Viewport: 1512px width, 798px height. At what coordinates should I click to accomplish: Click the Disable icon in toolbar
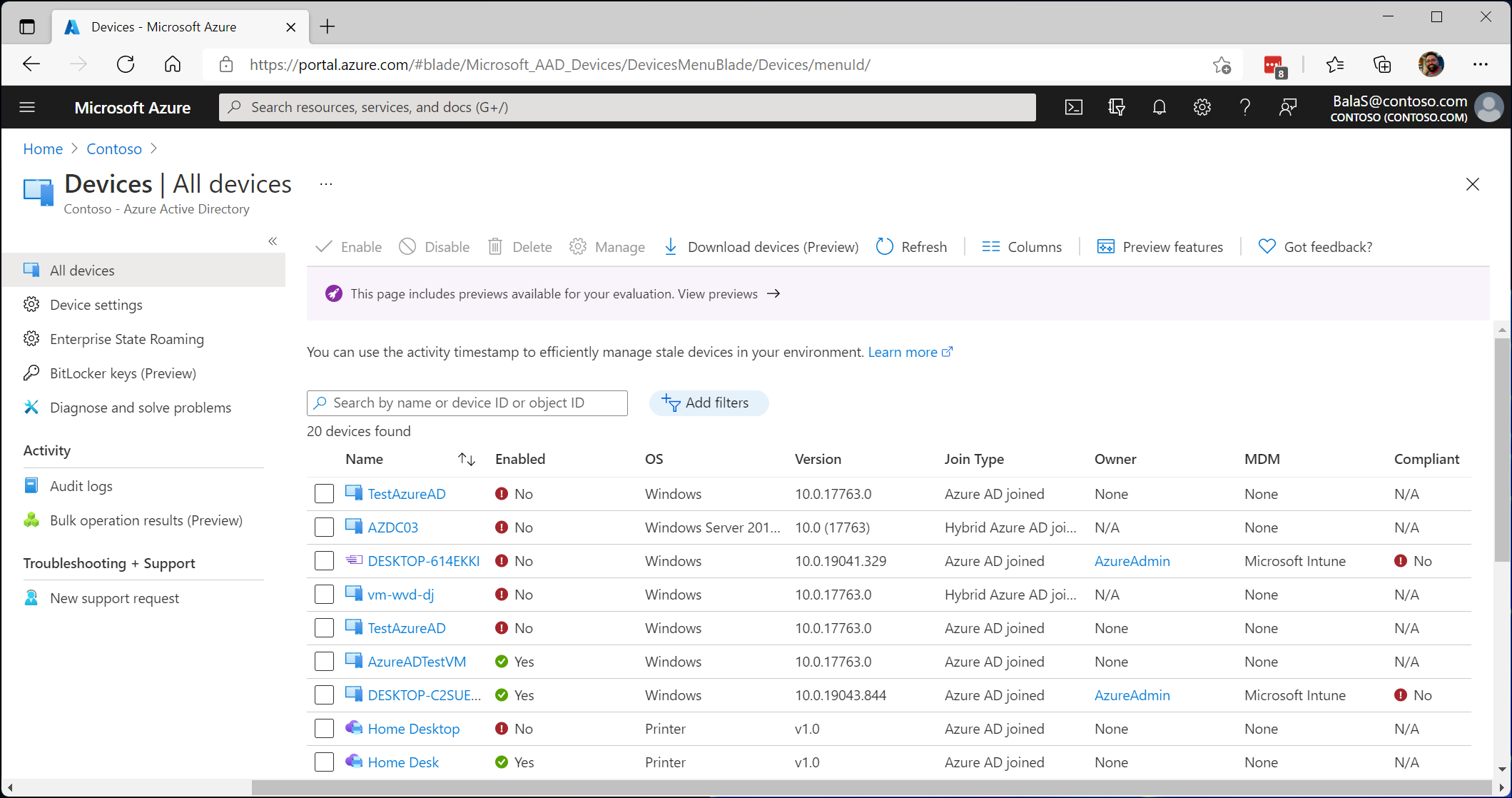(x=408, y=247)
